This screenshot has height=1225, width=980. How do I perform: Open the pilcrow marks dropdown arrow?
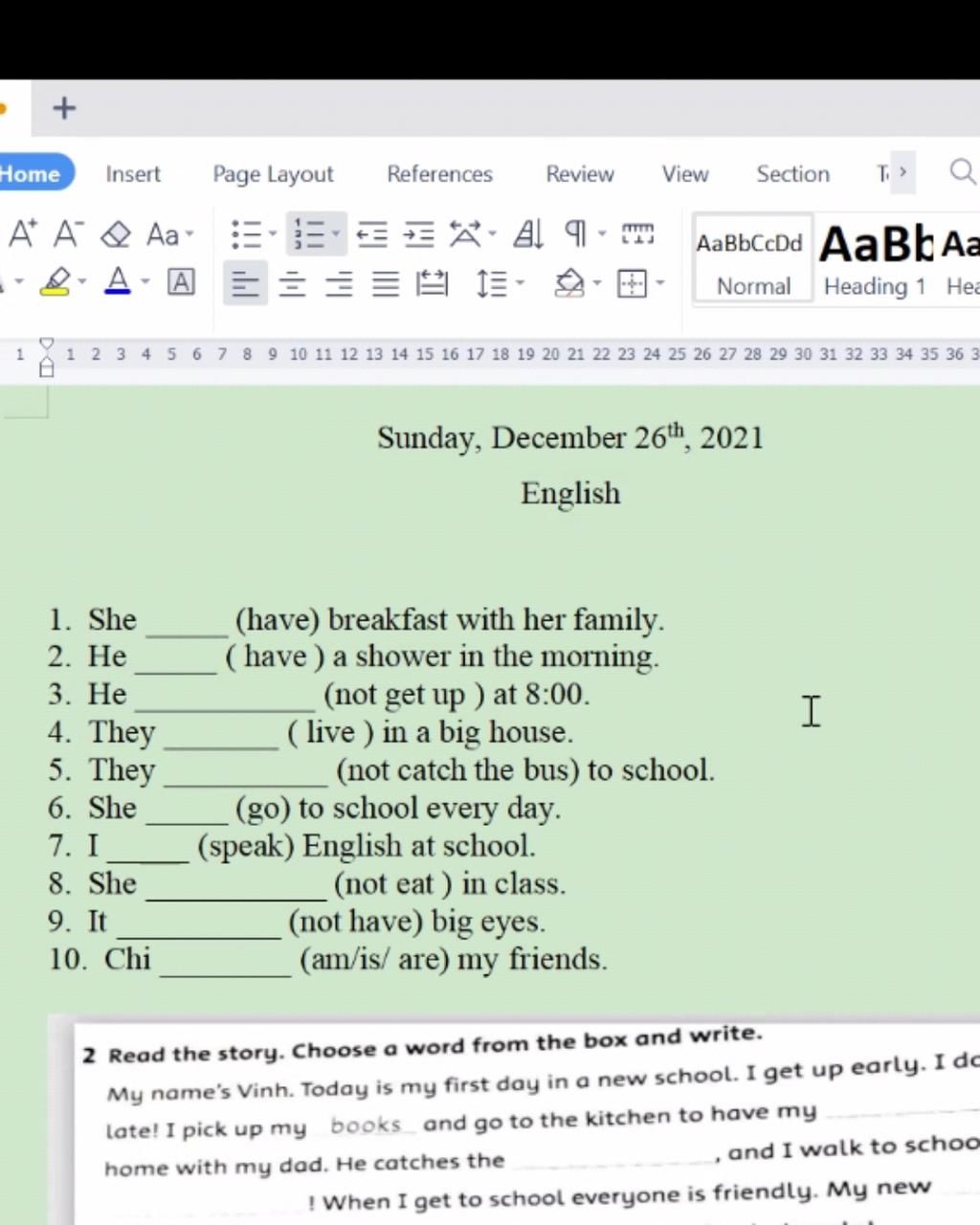pyautogui.click(x=602, y=234)
